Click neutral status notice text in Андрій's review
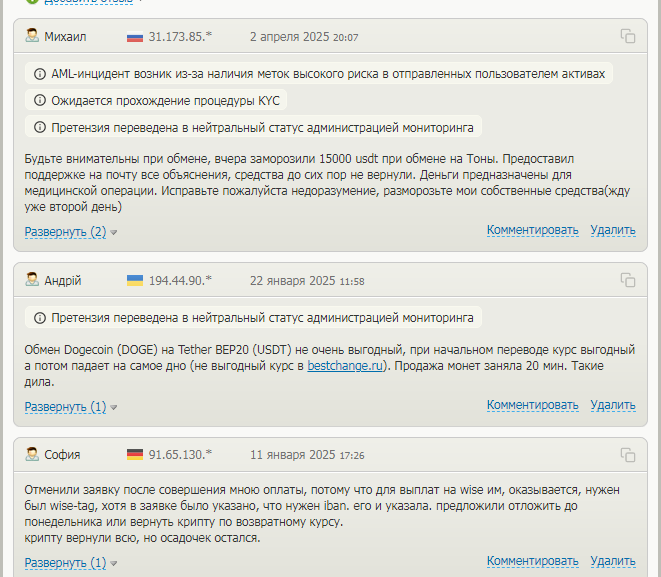661x577 pixels. 262,318
